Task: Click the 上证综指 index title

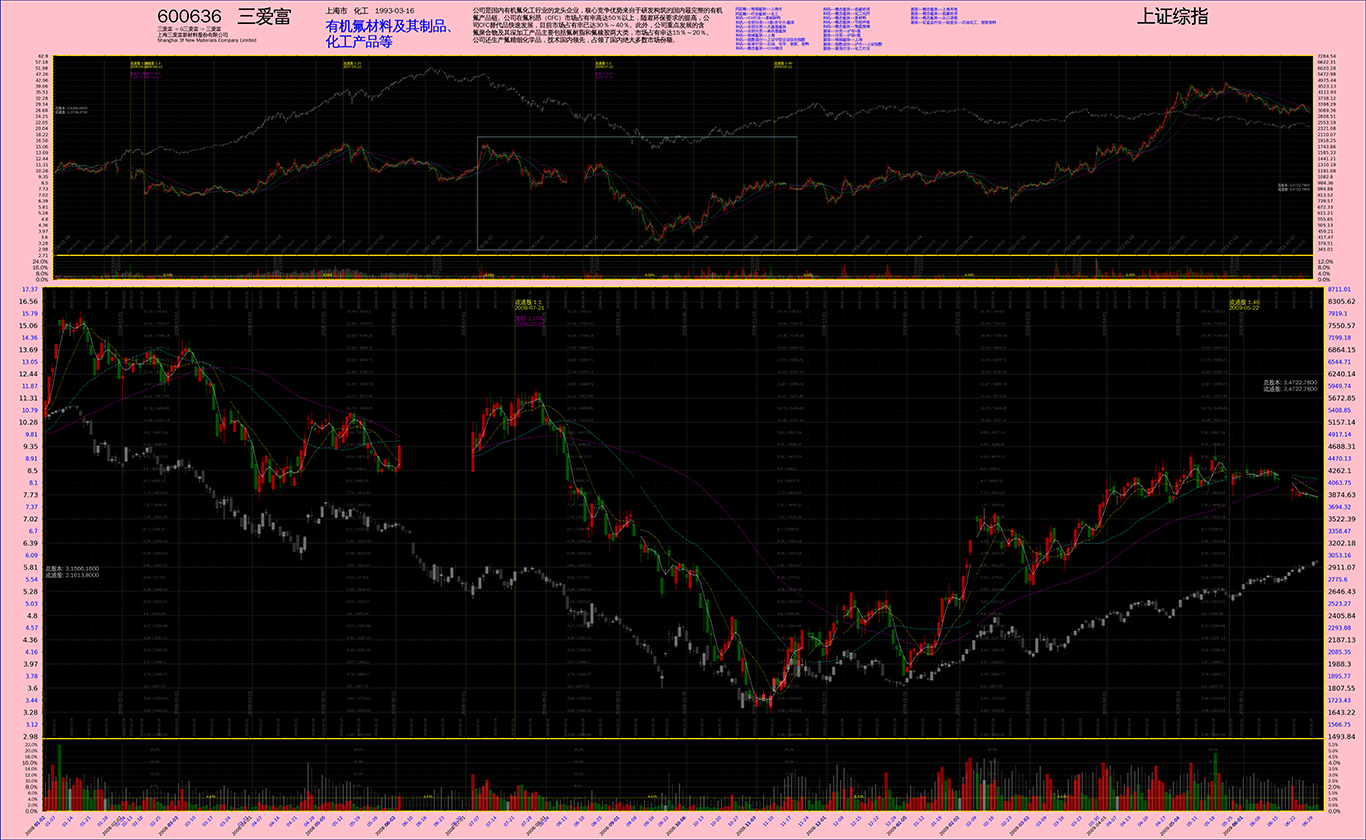Action: [x=1171, y=17]
